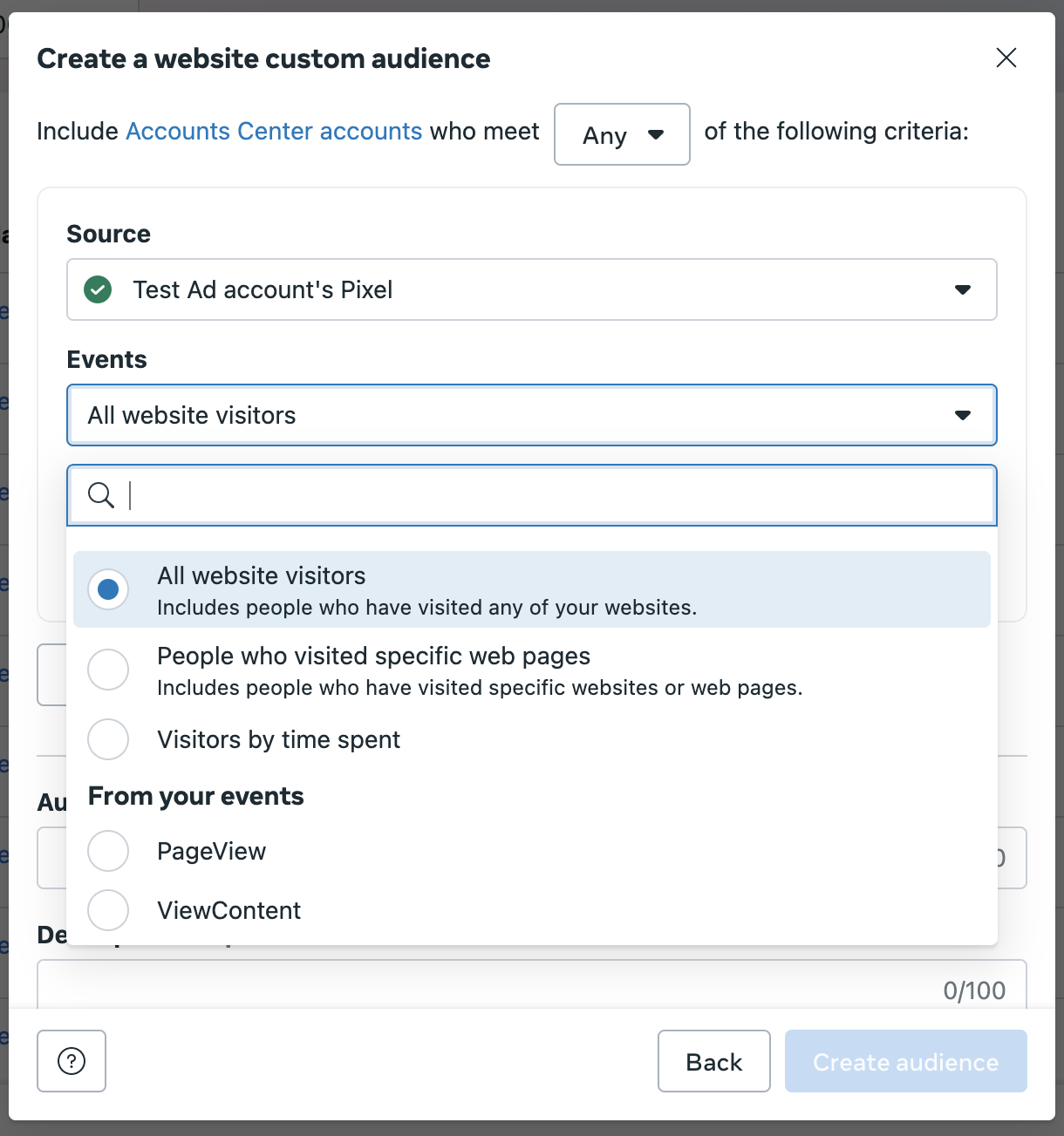The width and height of the screenshot is (1064, 1136).
Task: Pick the ViewContent event radio button
Action: pos(108,910)
